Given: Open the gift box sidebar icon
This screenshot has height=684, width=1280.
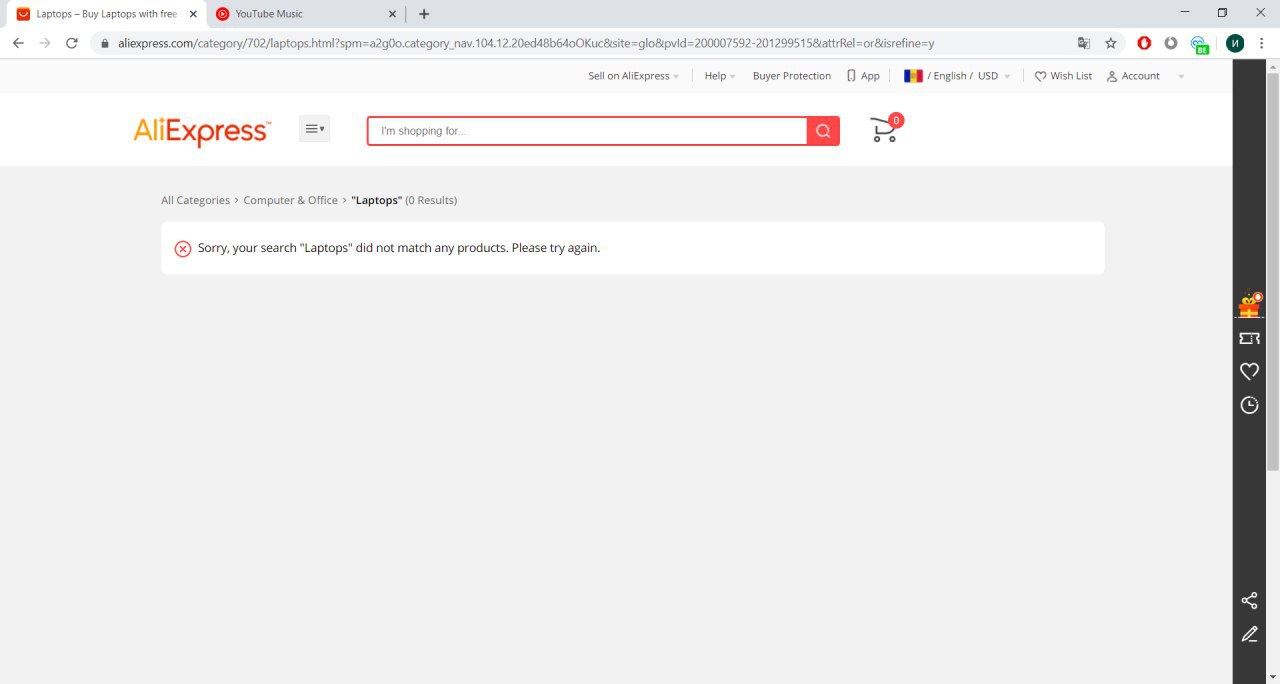Looking at the screenshot, I should (x=1249, y=305).
